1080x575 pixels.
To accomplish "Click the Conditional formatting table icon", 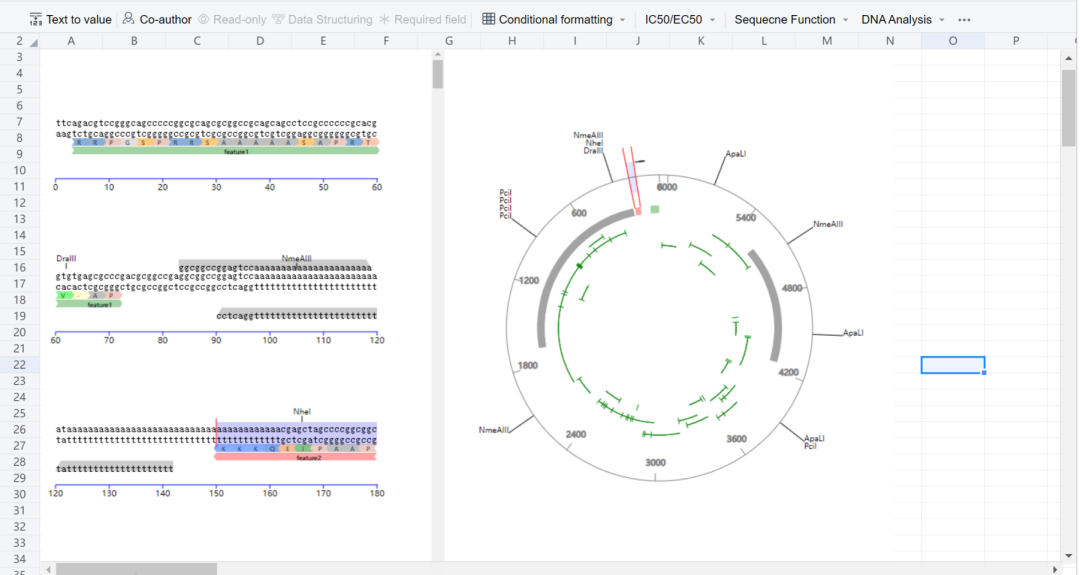I will coord(488,19).
